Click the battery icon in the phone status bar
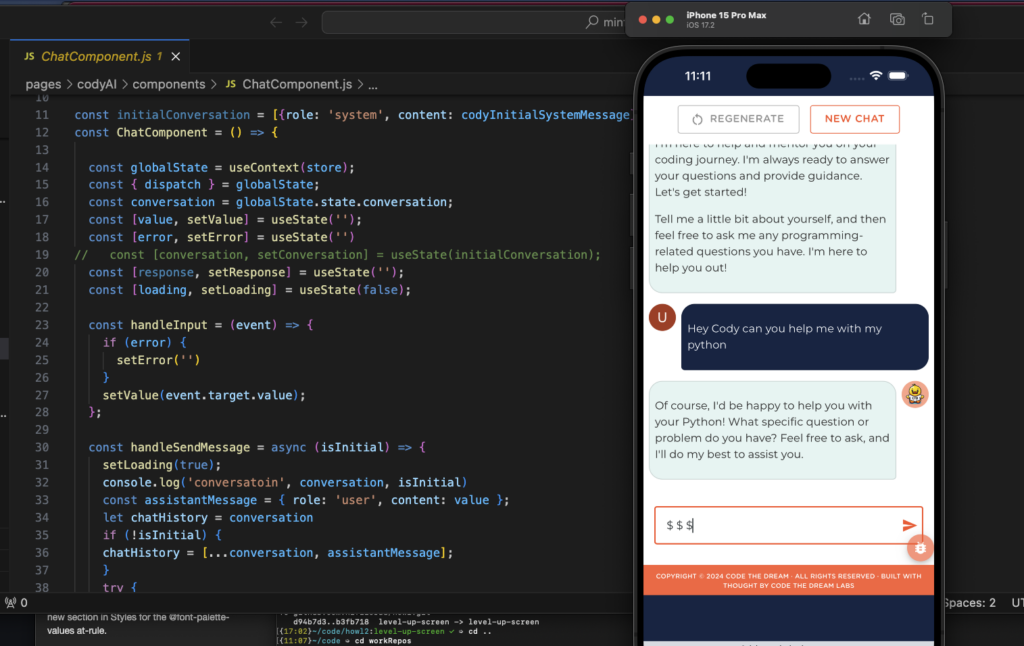Screen dimensions: 1024x646 coord(898,76)
